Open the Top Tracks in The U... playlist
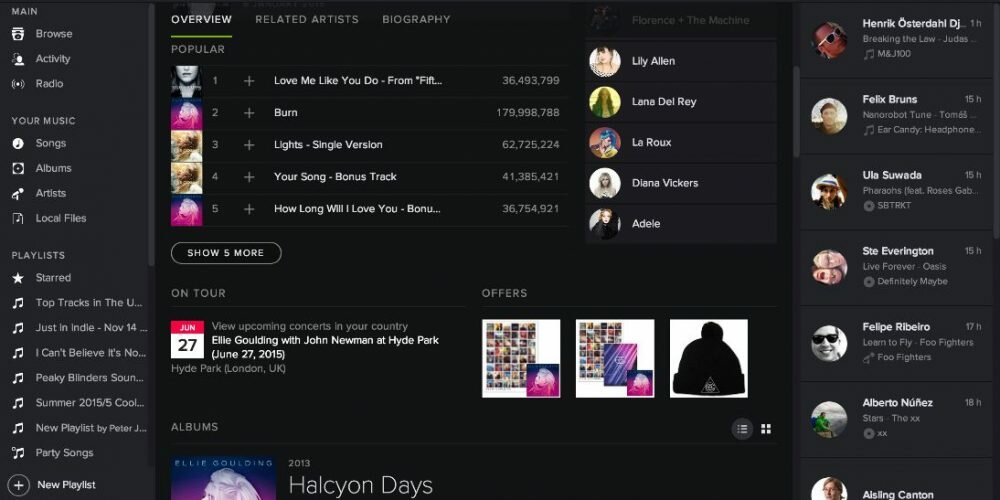 (89, 302)
